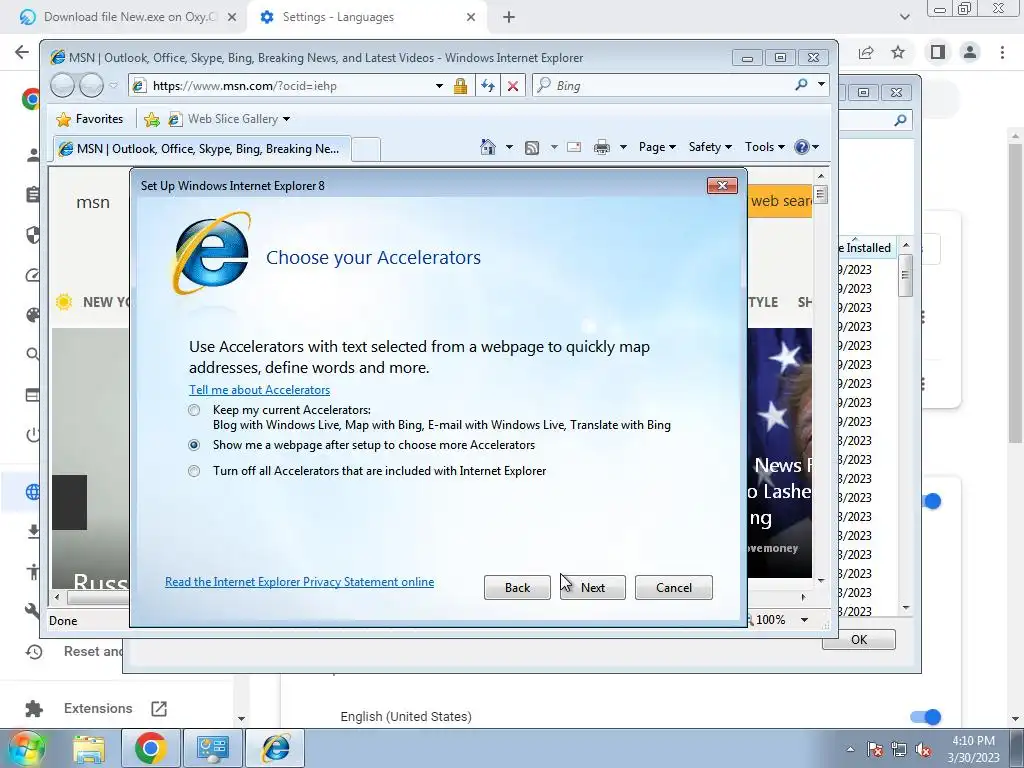Image resolution: width=1024 pixels, height=768 pixels.
Task: Expand Web Slice Gallery dropdown
Action: coord(287,119)
